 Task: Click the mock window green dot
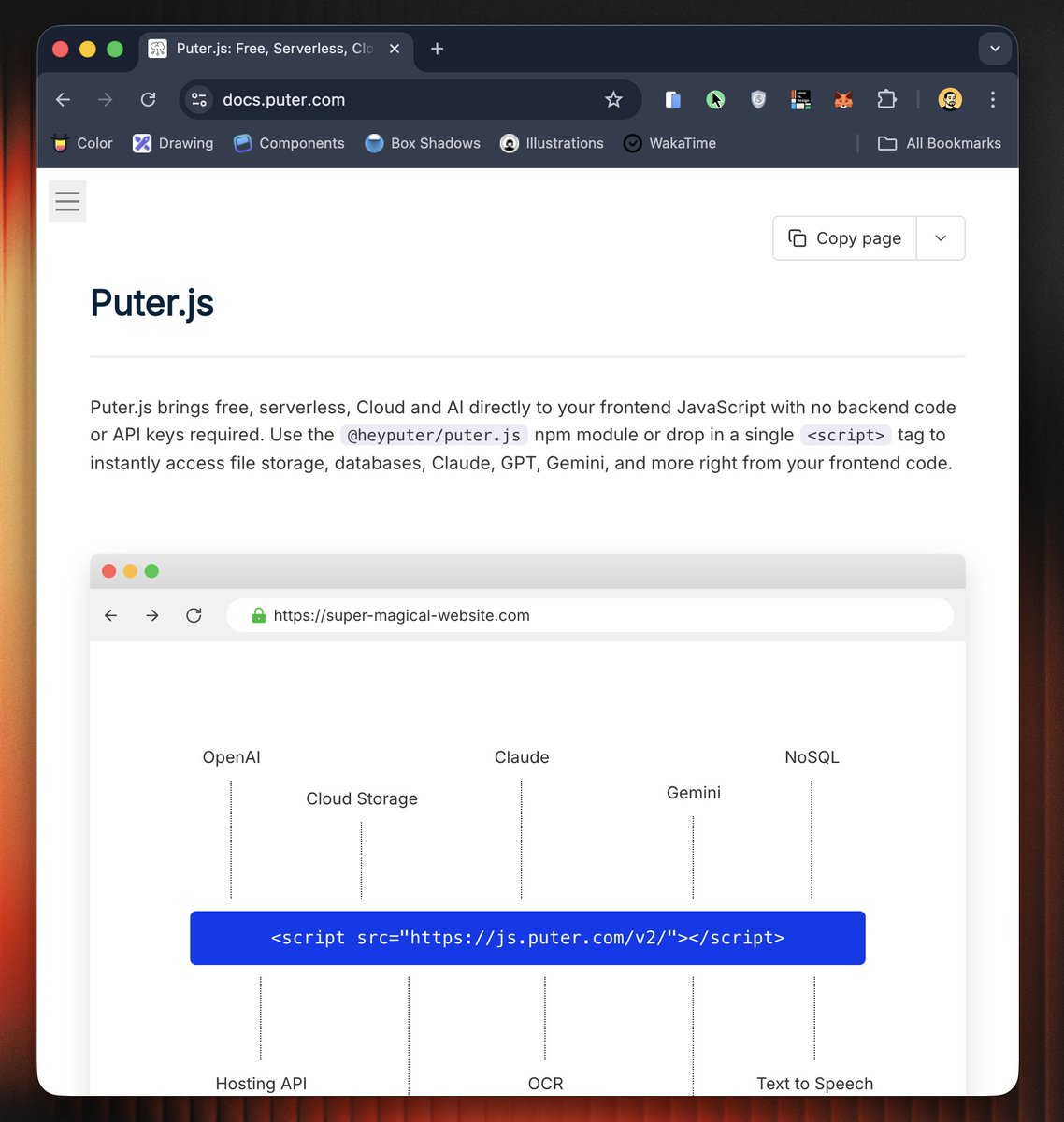151,571
